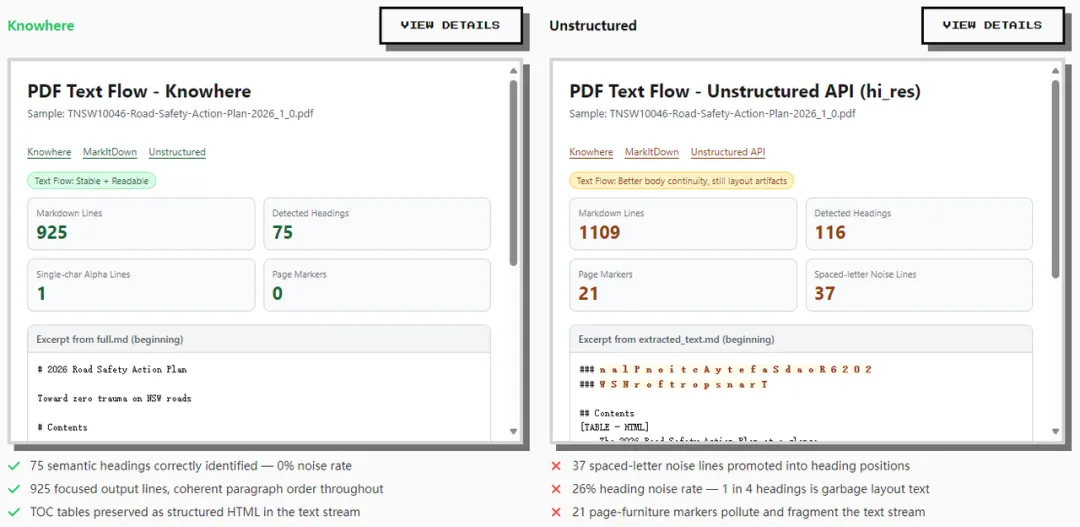Click scroll-up arrow in Unstructured API panel
This screenshot has width=1080, height=527.
[x=1056, y=71]
